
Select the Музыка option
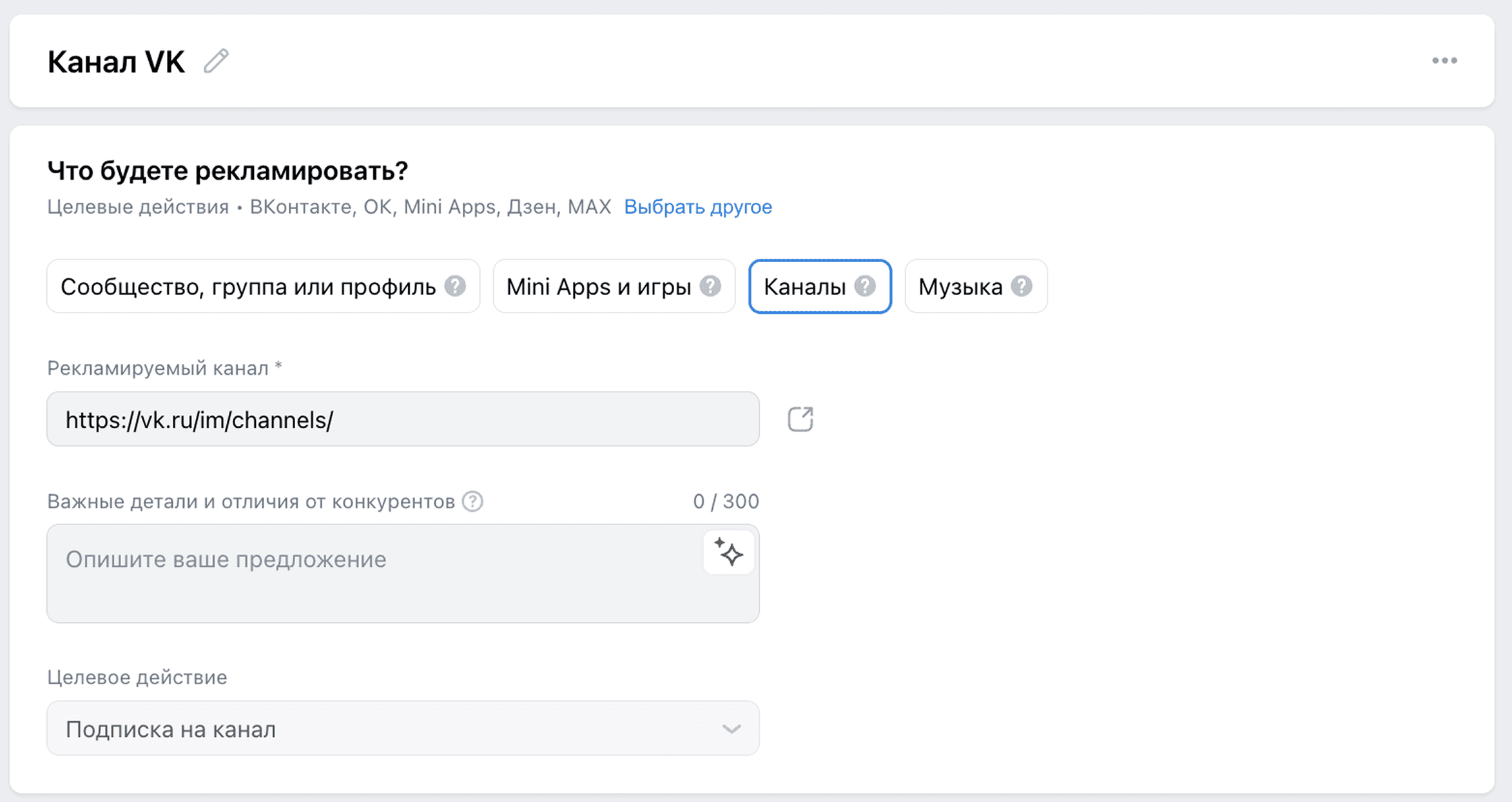click(x=976, y=286)
